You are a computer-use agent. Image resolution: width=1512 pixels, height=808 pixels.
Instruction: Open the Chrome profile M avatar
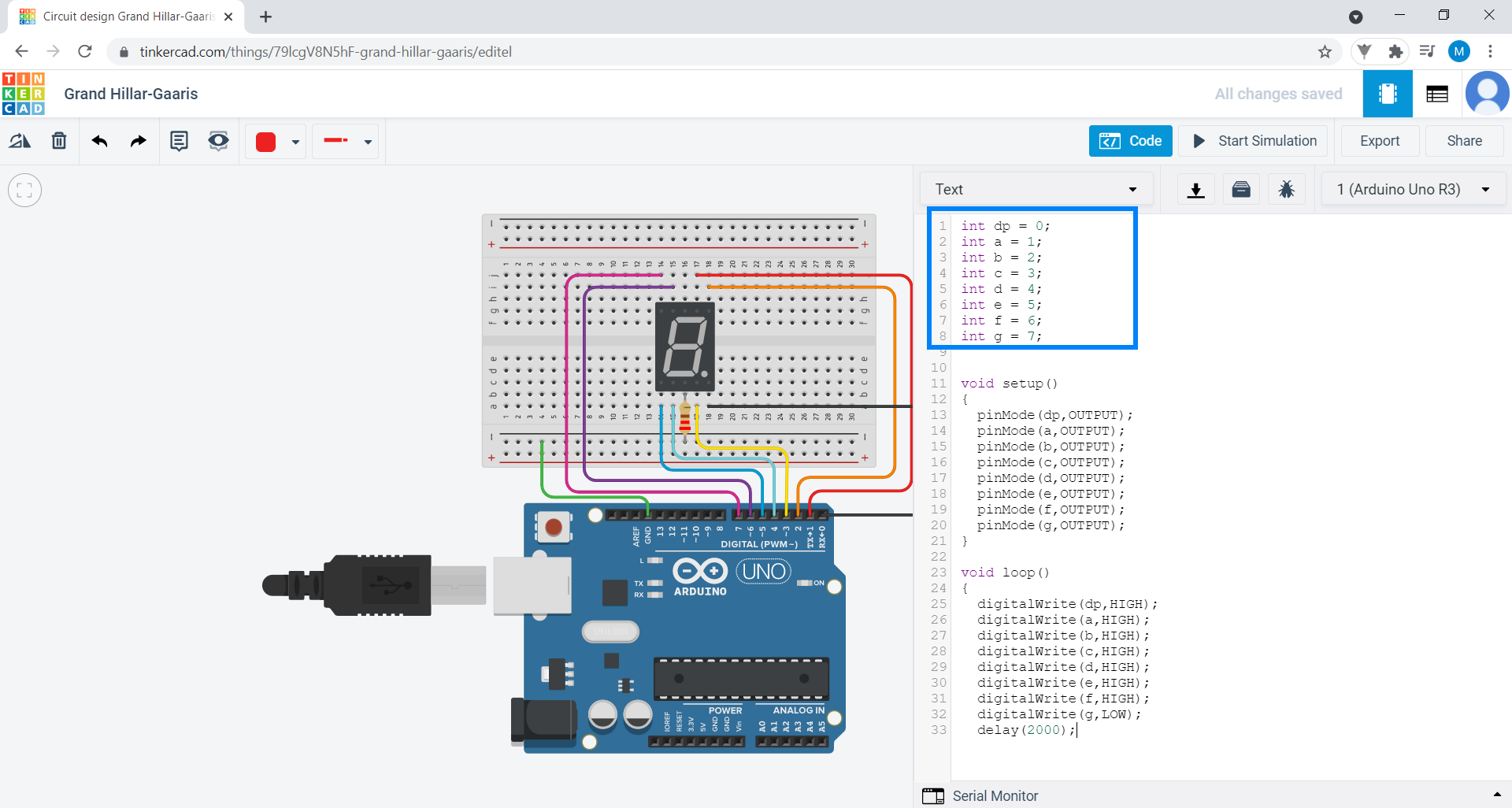pyautogui.click(x=1459, y=51)
